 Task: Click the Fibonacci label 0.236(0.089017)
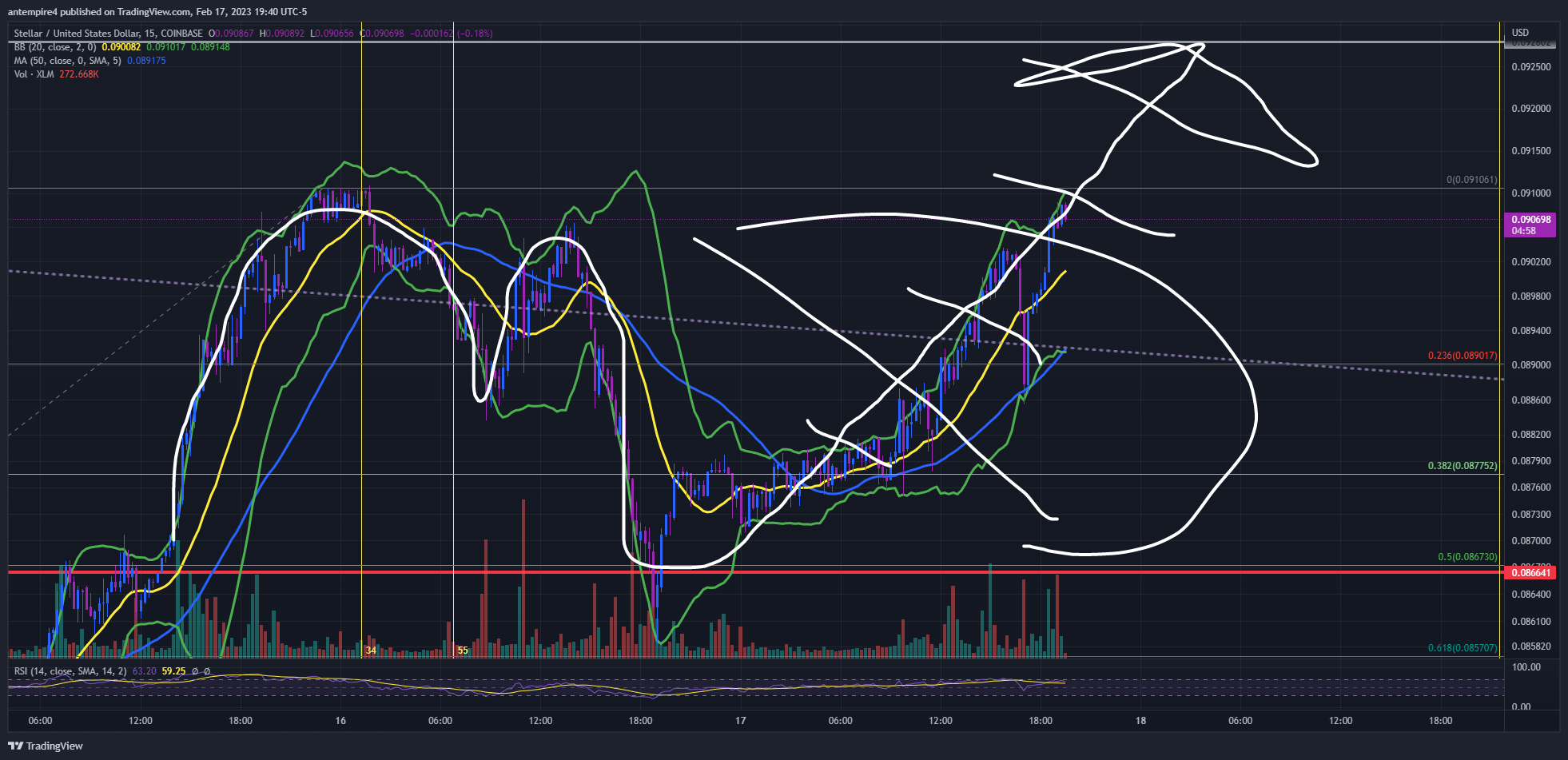pyautogui.click(x=1463, y=356)
